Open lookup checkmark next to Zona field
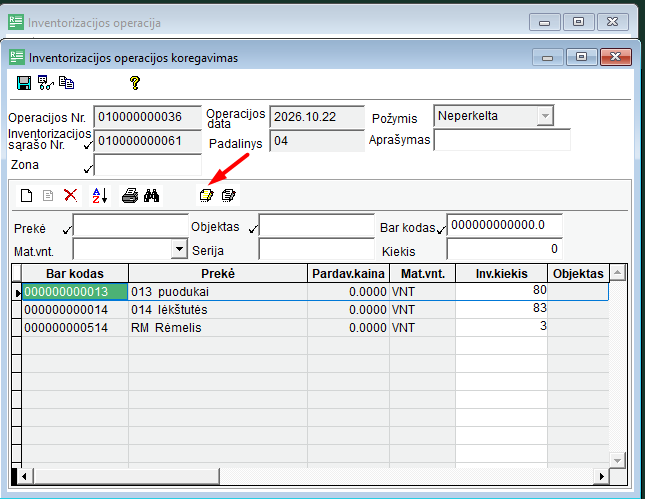 88,169
